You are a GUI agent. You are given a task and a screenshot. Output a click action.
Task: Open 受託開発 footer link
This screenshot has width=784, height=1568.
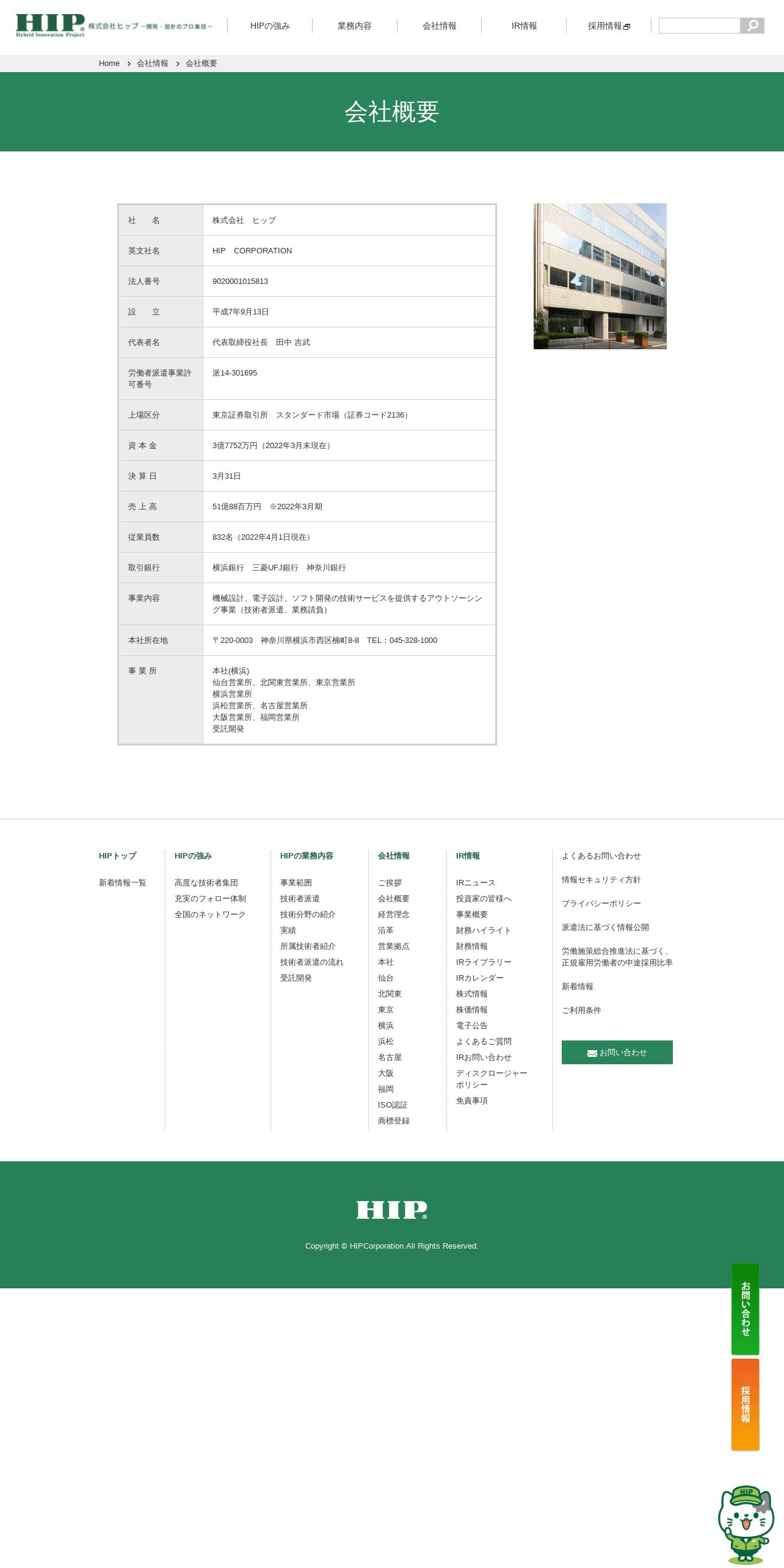tap(296, 978)
